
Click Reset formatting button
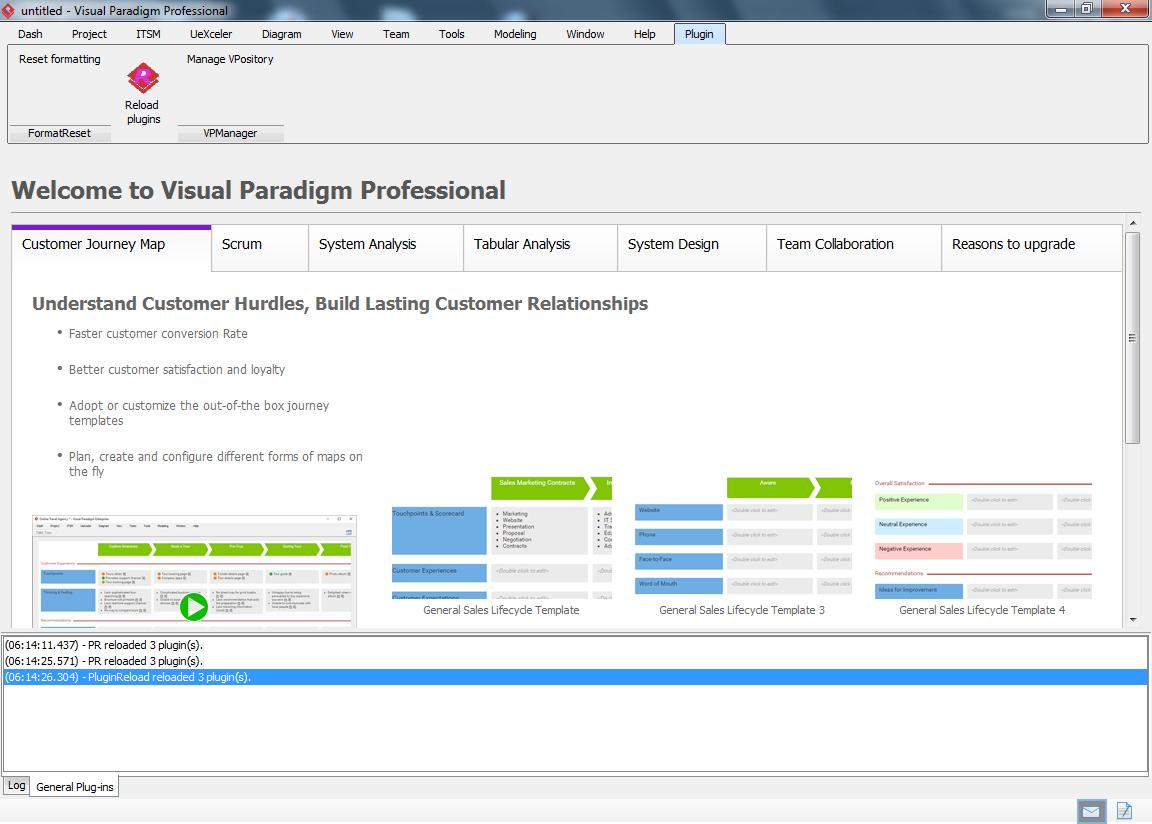pos(60,59)
